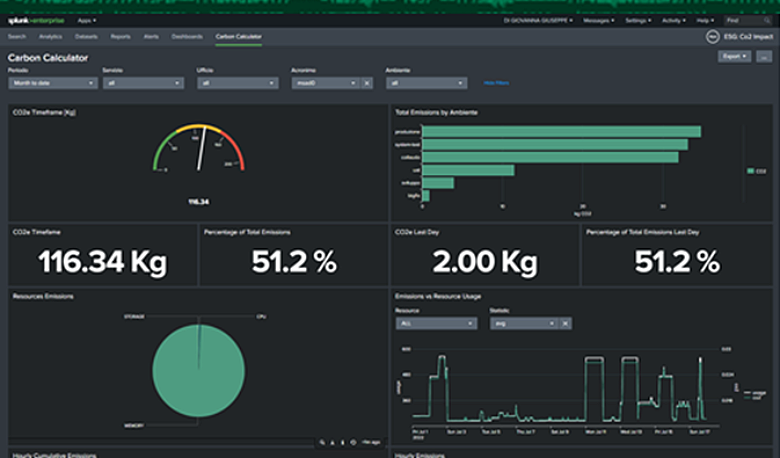Open the Ufficio filter dropdown
Image resolution: width=780 pixels, height=458 pixels.
pos(237,83)
